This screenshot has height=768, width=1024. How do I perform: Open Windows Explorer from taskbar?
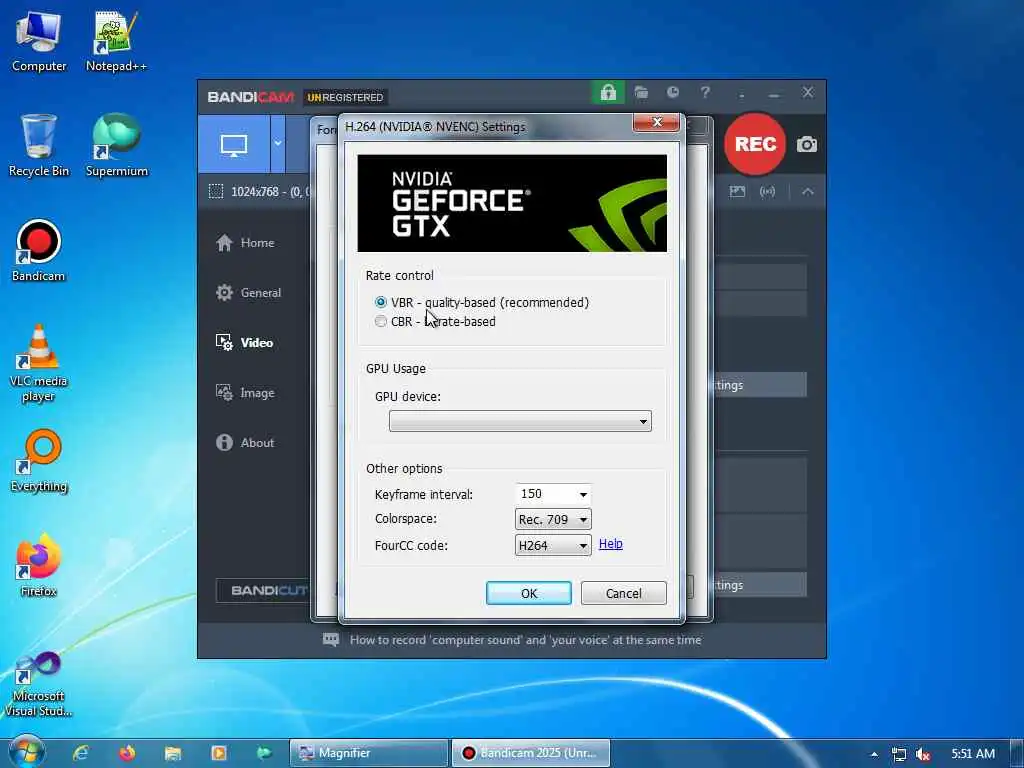(173, 753)
